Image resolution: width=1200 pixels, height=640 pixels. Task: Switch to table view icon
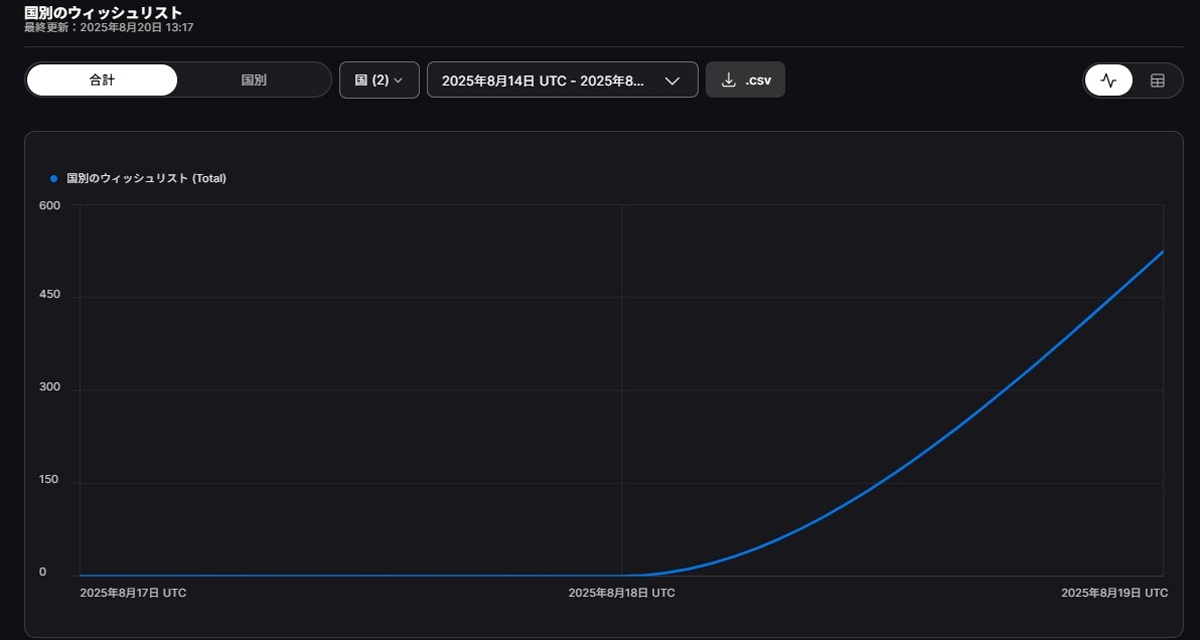point(1157,81)
